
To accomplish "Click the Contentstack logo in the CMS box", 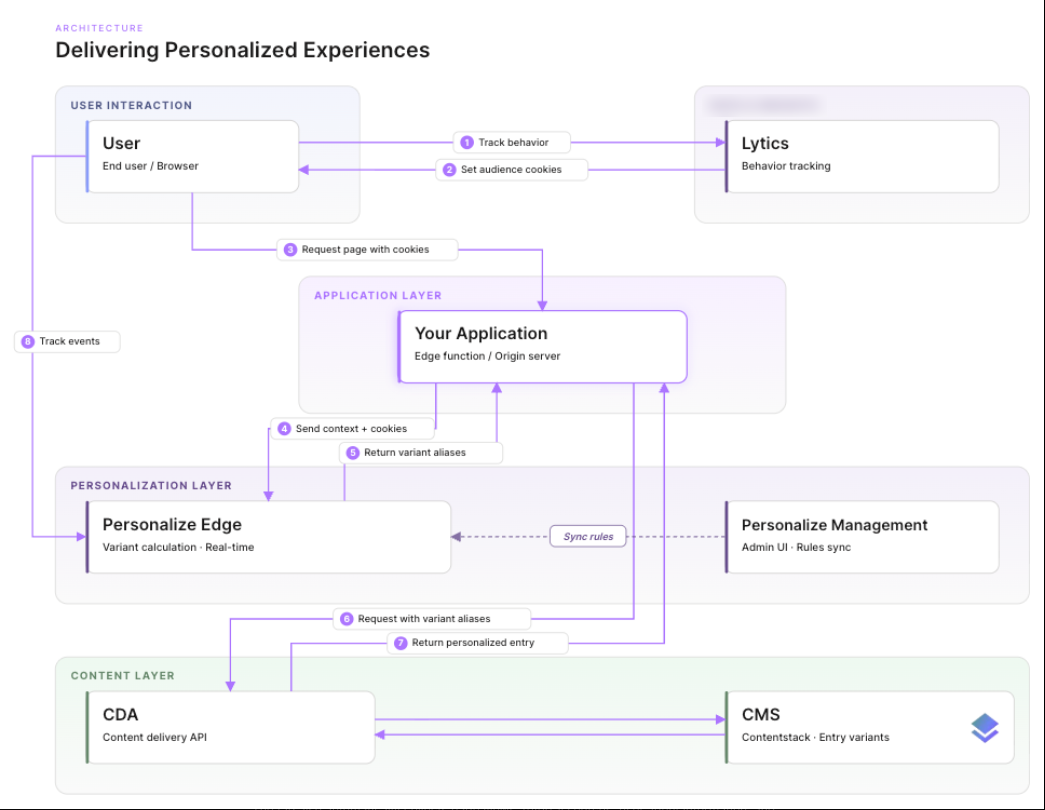I will click(x=984, y=728).
